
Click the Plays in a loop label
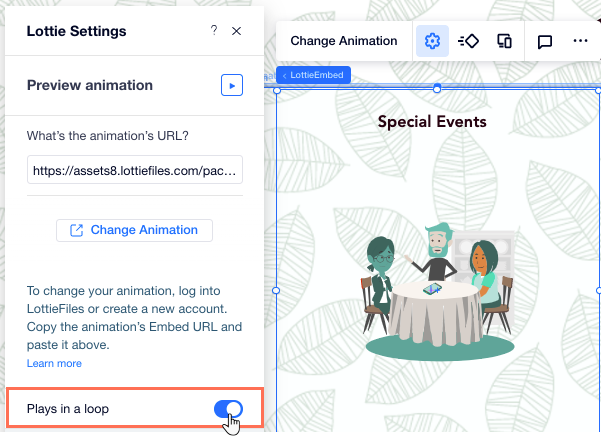click(x=68, y=409)
